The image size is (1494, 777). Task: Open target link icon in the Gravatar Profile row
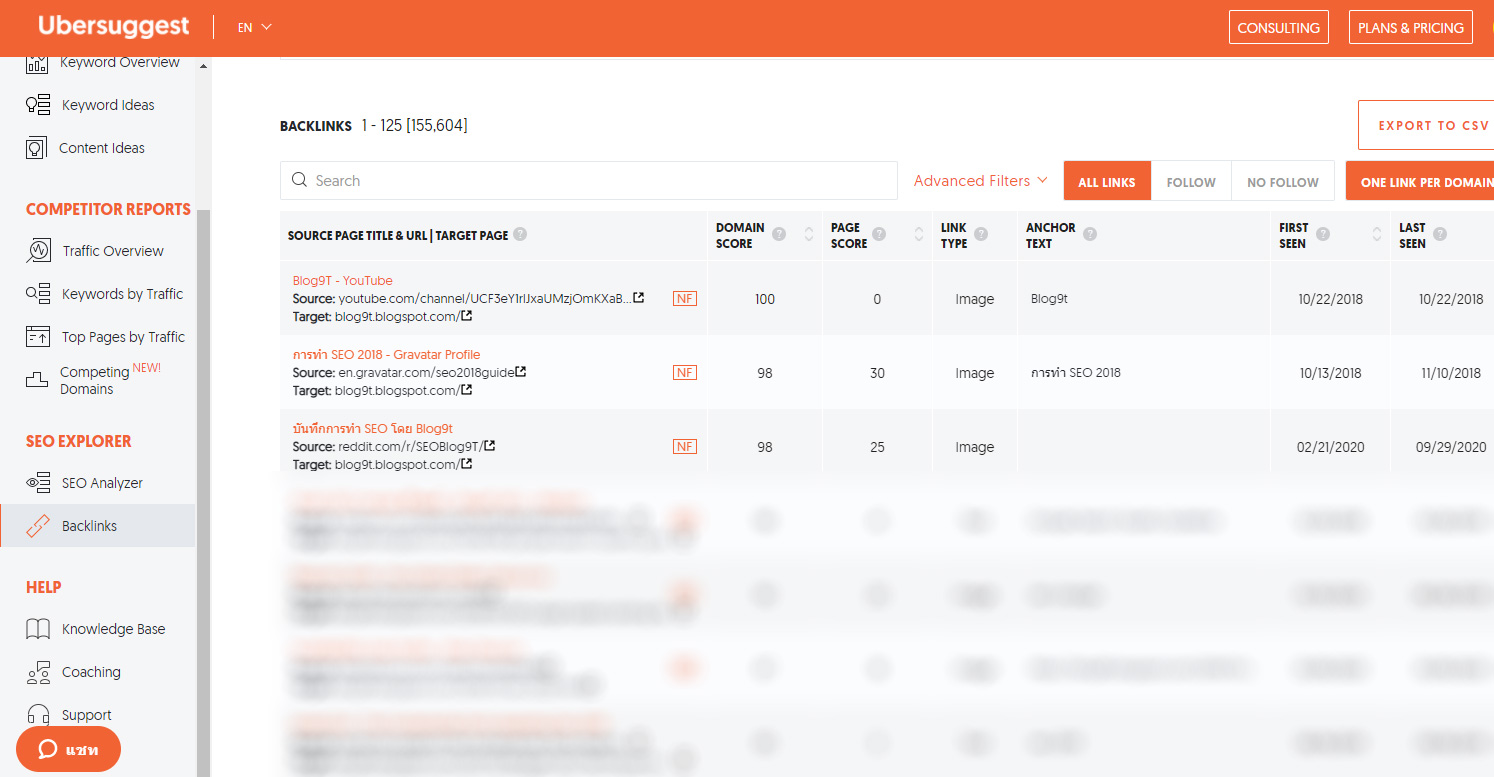(467, 390)
